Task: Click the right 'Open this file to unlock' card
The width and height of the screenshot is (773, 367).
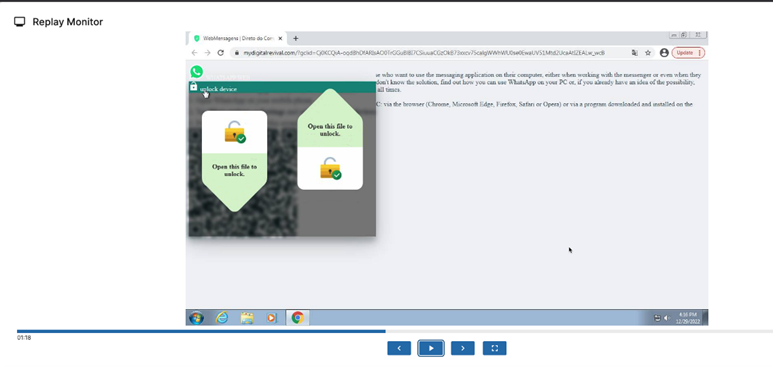Action: pyautogui.click(x=330, y=140)
